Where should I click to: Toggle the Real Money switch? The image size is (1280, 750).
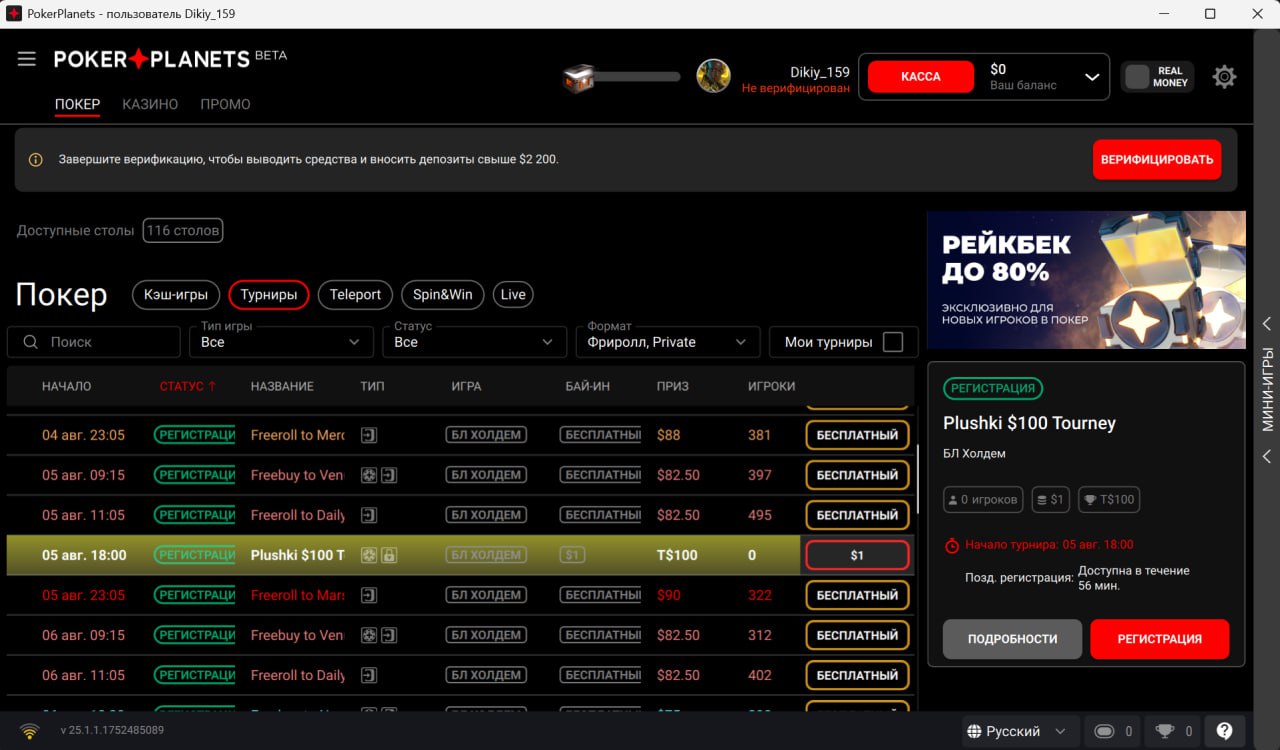pos(1138,77)
